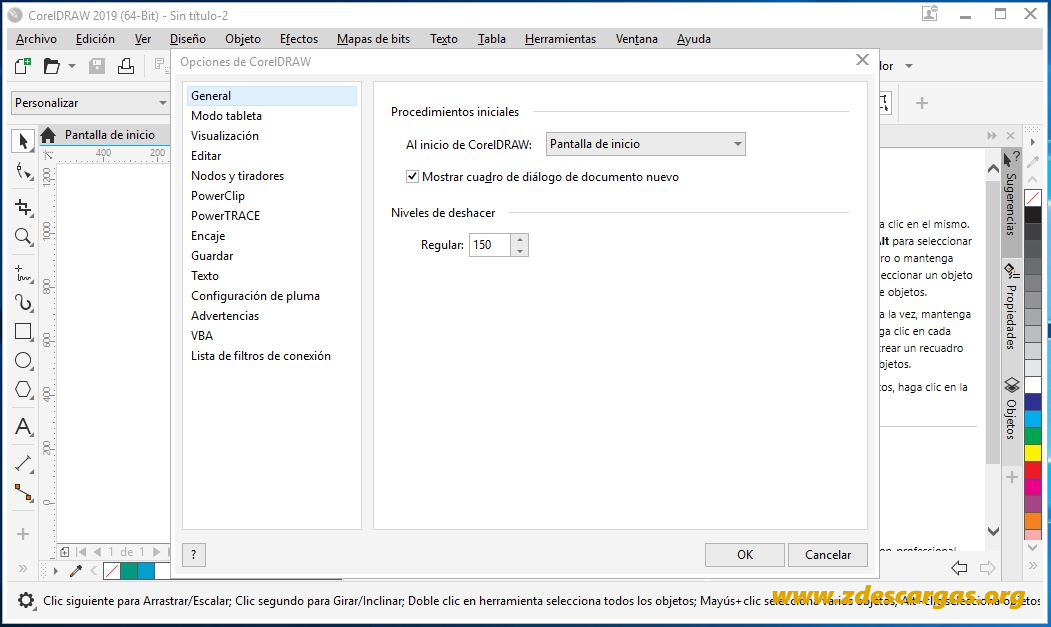
Task: Open the Propiedades docker tab
Action: click(1011, 306)
